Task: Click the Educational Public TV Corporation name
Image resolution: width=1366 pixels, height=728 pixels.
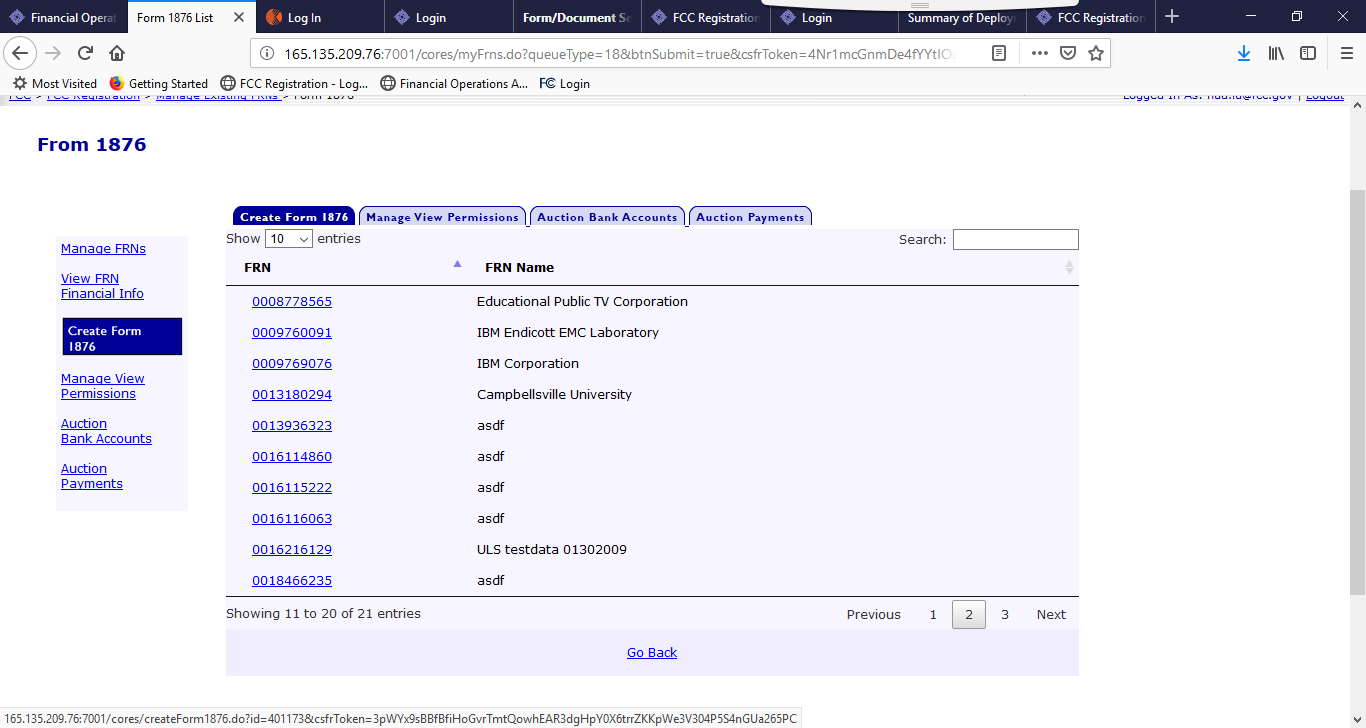Action: [x=582, y=302]
